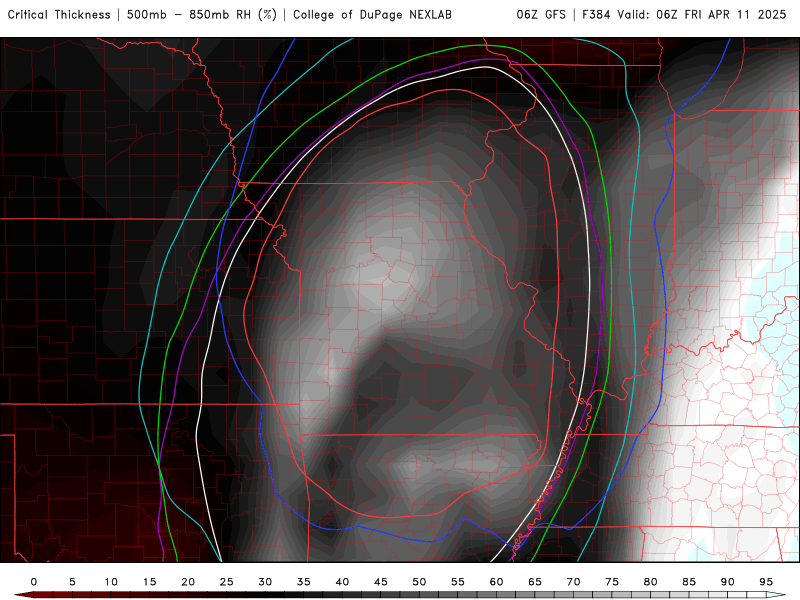The width and height of the screenshot is (800, 600).
Task: Click the "Critical Thickness" title text
Action: point(59,15)
